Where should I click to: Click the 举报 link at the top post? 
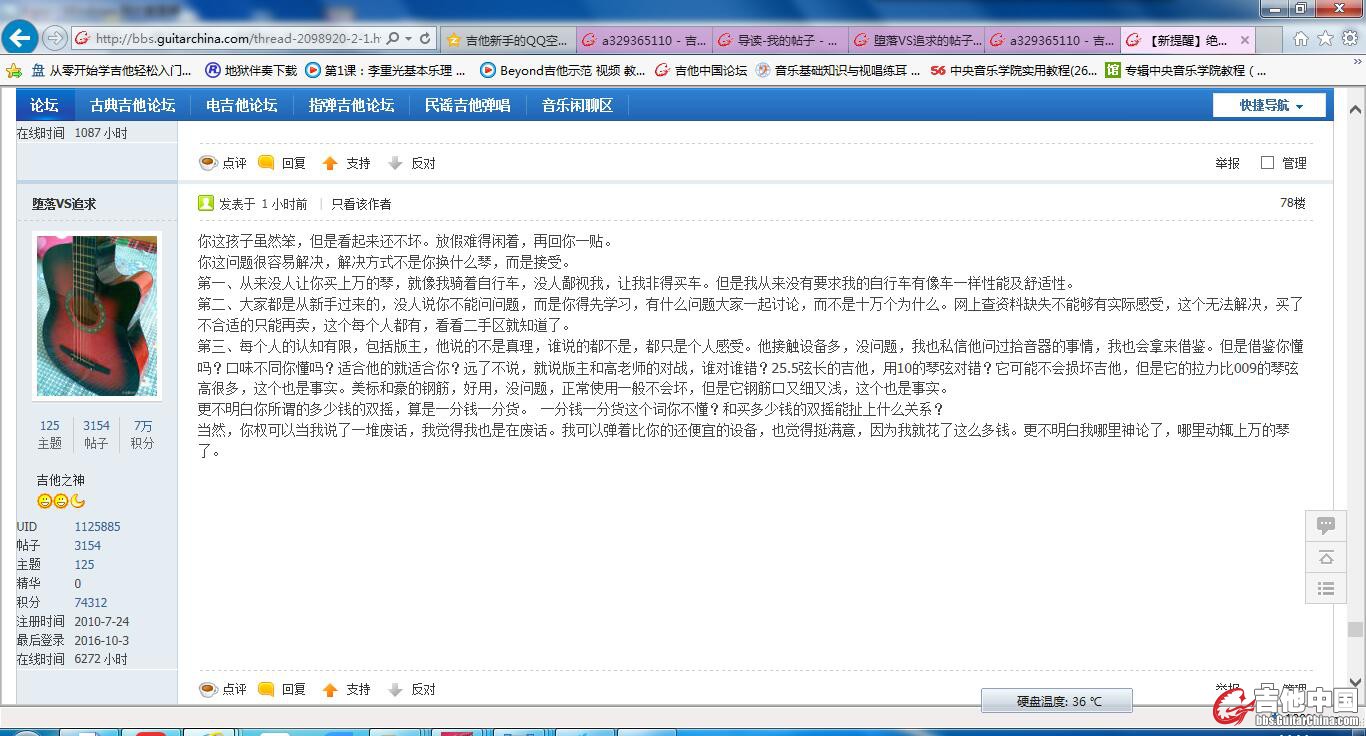[x=1227, y=163]
